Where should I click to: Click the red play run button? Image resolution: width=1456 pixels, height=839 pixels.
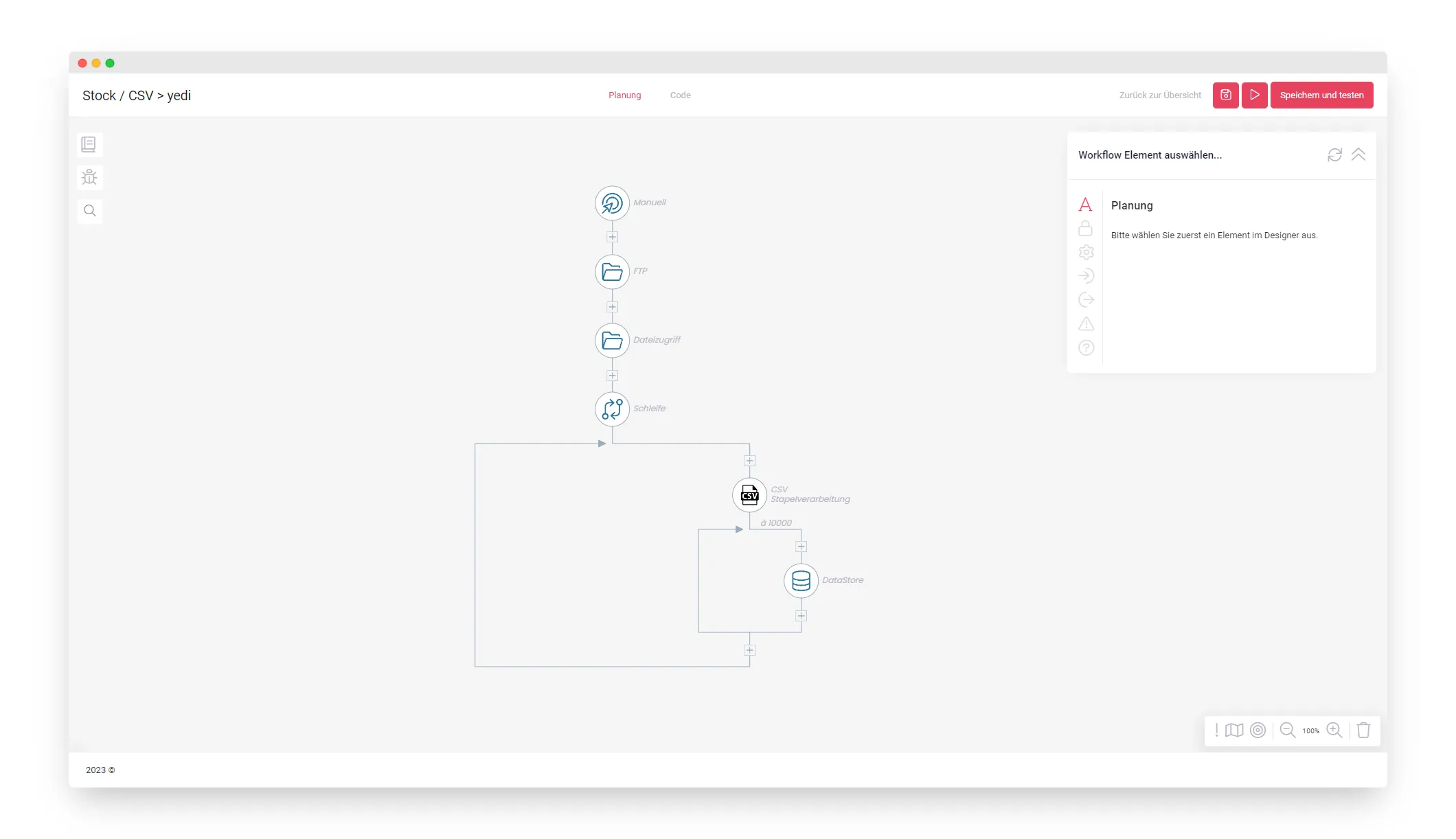(x=1254, y=95)
